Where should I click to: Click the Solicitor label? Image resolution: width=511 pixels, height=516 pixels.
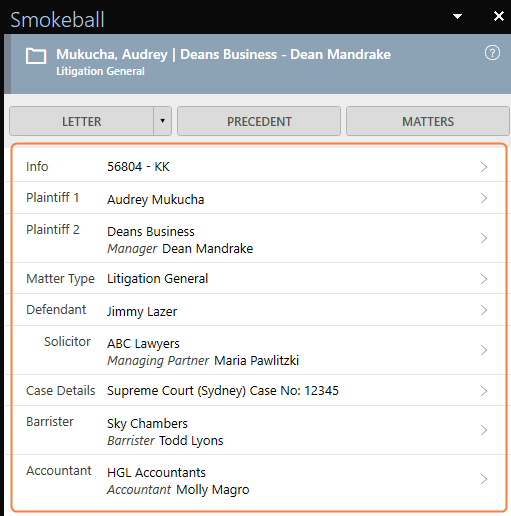point(67,342)
